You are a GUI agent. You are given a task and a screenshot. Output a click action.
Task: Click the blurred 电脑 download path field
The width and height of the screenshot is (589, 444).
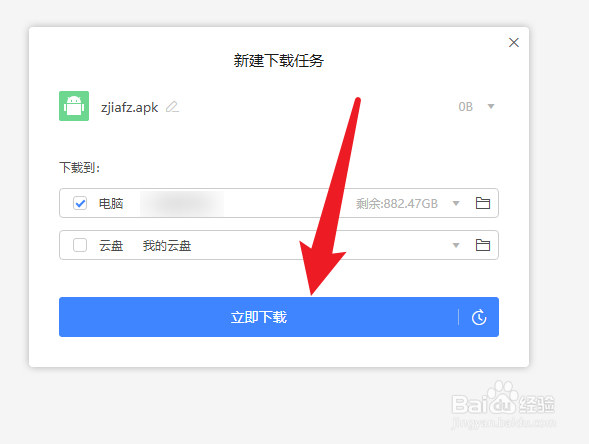coord(182,203)
